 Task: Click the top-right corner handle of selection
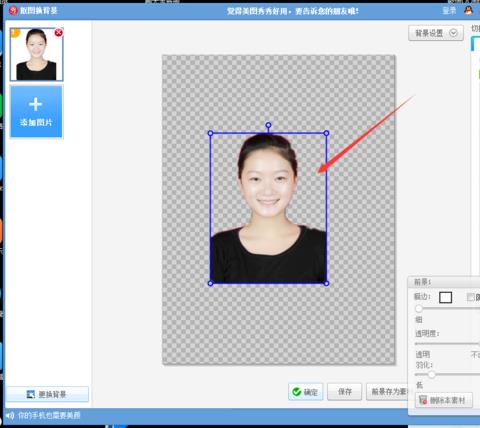click(326, 133)
